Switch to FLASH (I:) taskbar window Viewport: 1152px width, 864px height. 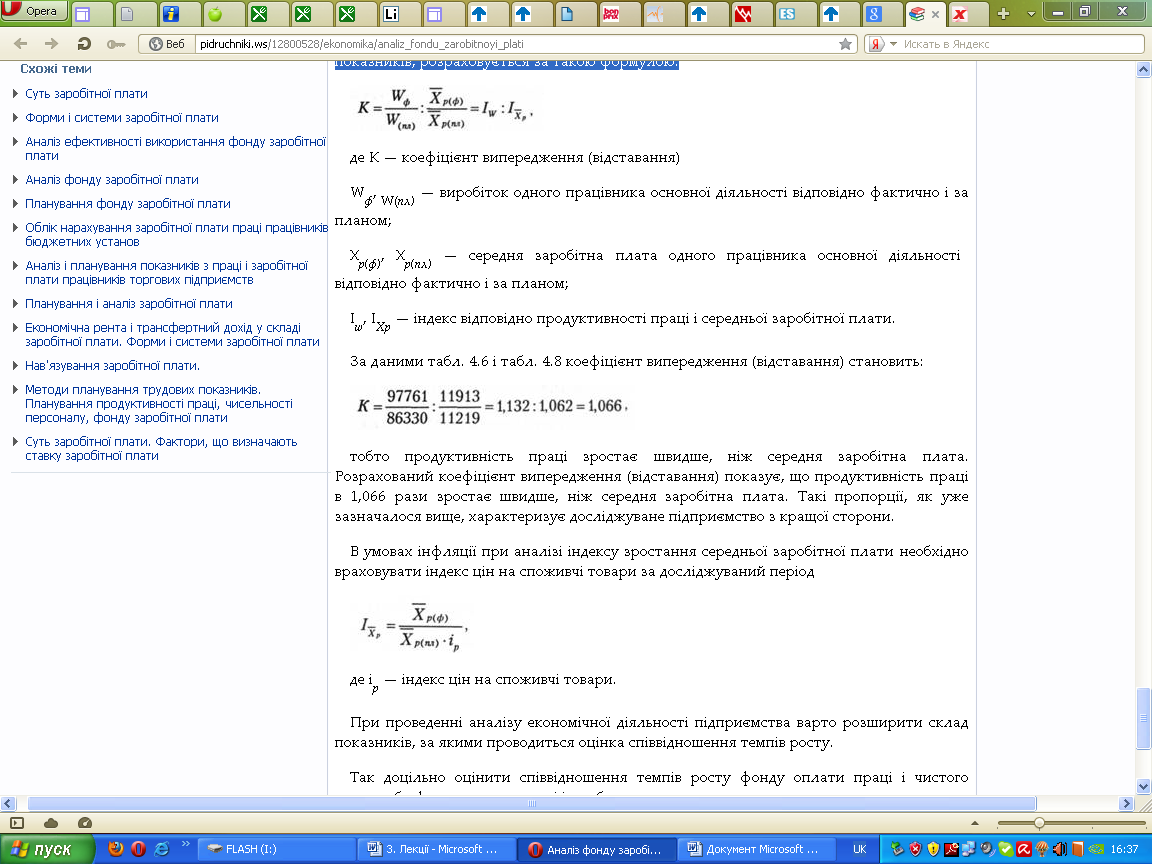pyautogui.click(x=276, y=849)
